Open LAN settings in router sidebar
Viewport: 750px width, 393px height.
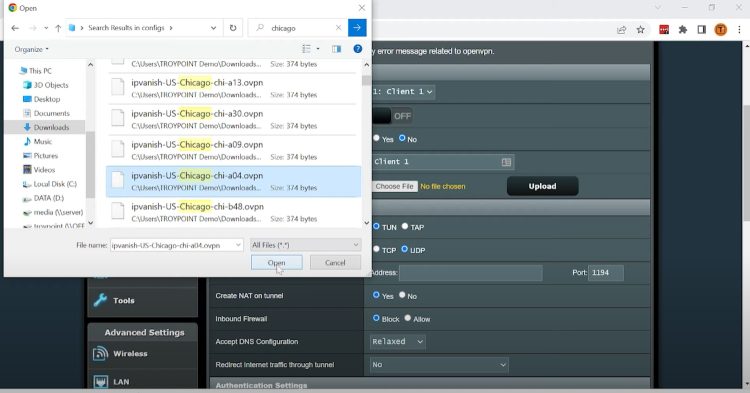click(x=143, y=382)
